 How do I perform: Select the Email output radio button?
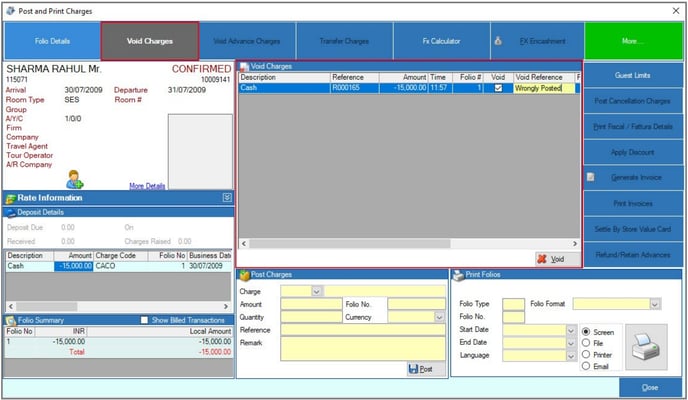(586, 366)
